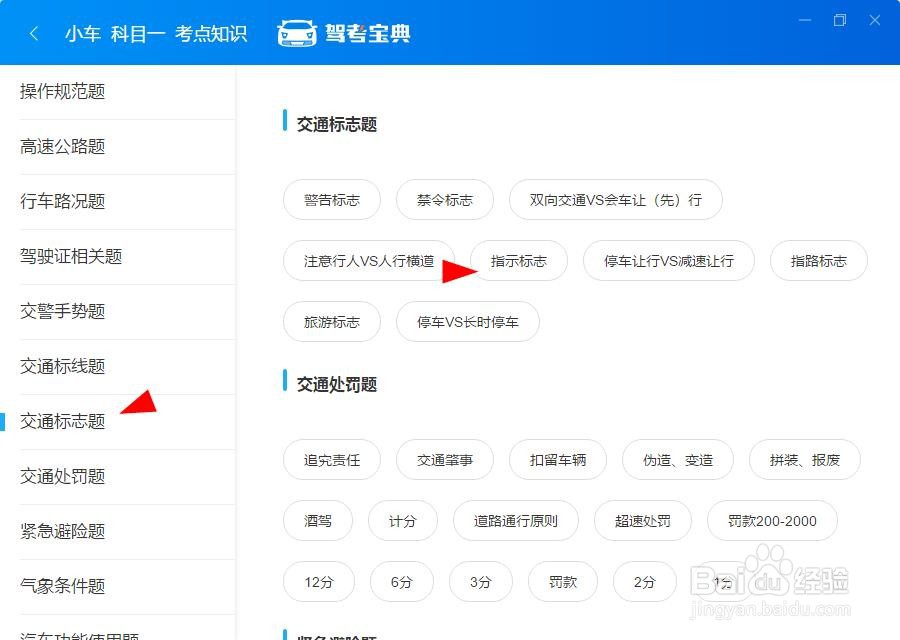Open 双向交通VS会车让（先）行 topic
The width and height of the screenshot is (900, 640).
pyautogui.click(x=615, y=200)
